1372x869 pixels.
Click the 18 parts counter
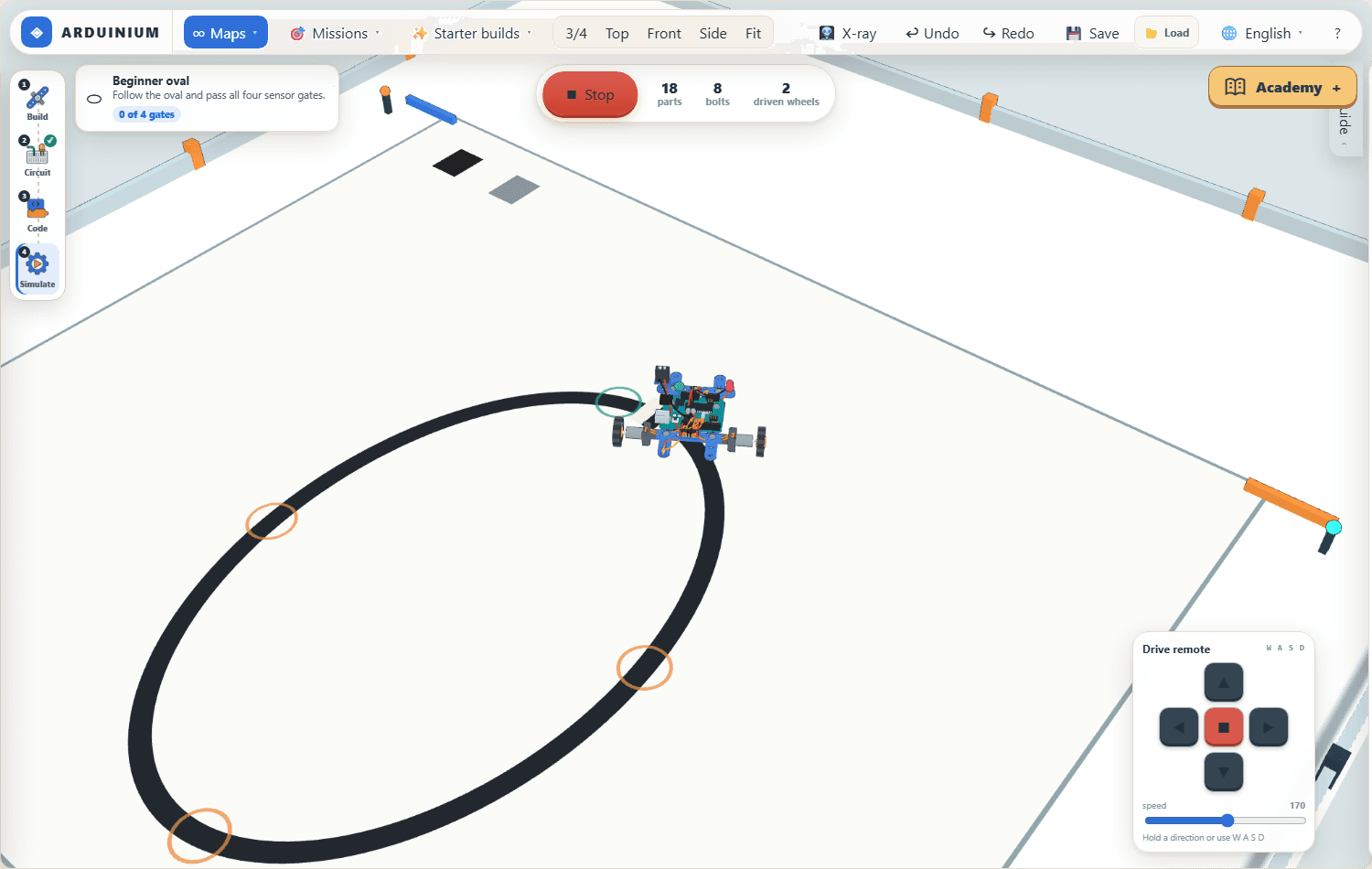[670, 94]
